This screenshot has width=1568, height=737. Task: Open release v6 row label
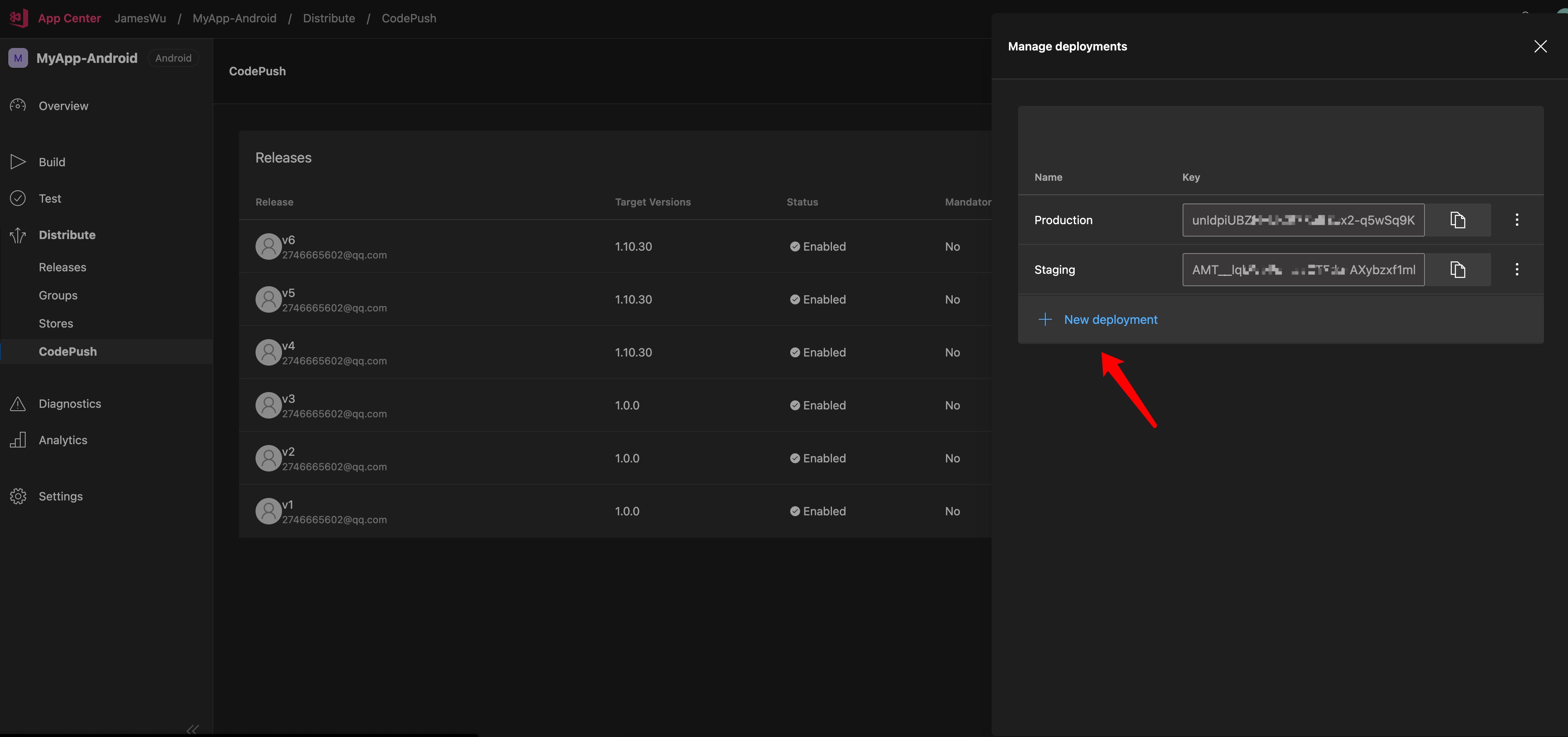click(289, 240)
